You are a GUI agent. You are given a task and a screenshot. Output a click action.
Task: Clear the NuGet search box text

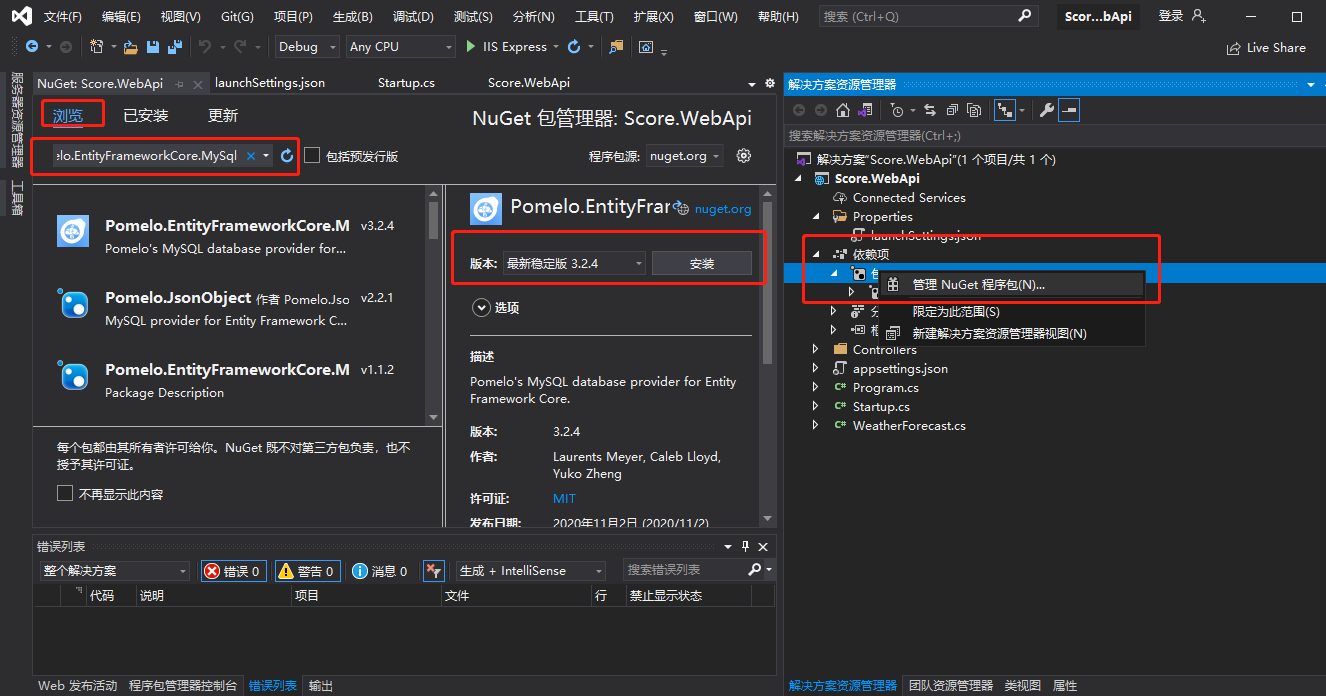(x=251, y=156)
